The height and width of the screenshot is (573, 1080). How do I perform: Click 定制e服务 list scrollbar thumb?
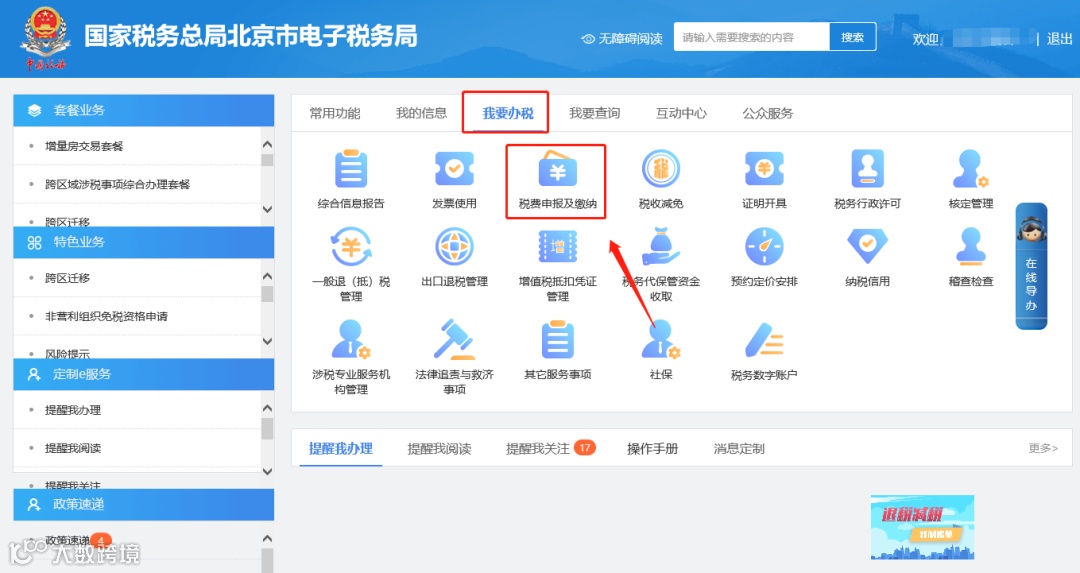click(267, 428)
